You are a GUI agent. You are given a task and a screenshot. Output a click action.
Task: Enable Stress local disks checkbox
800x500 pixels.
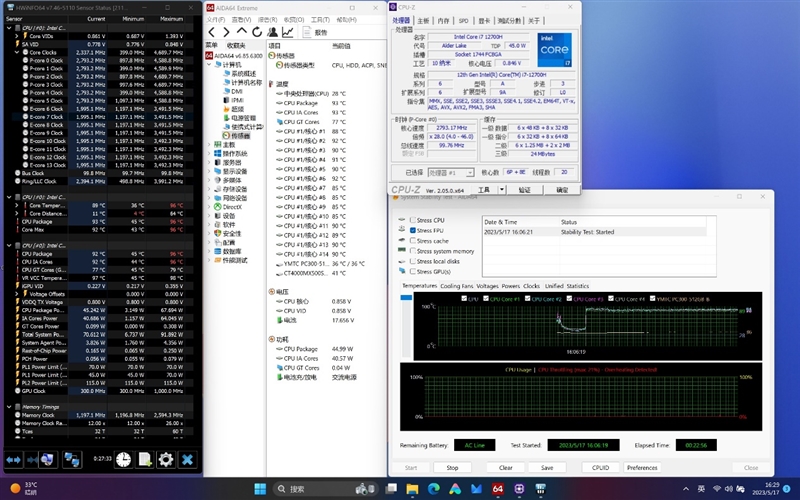click(x=413, y=261)
